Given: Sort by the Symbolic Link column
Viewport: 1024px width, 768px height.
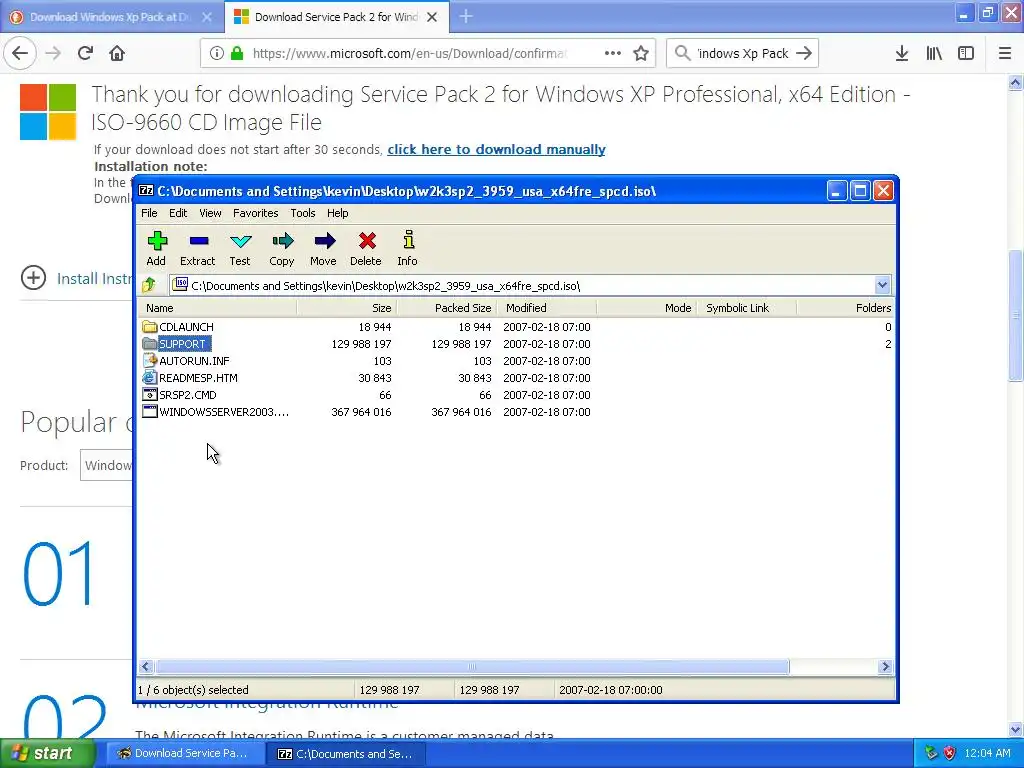Looking at the screenshot, I should point(746,308).
